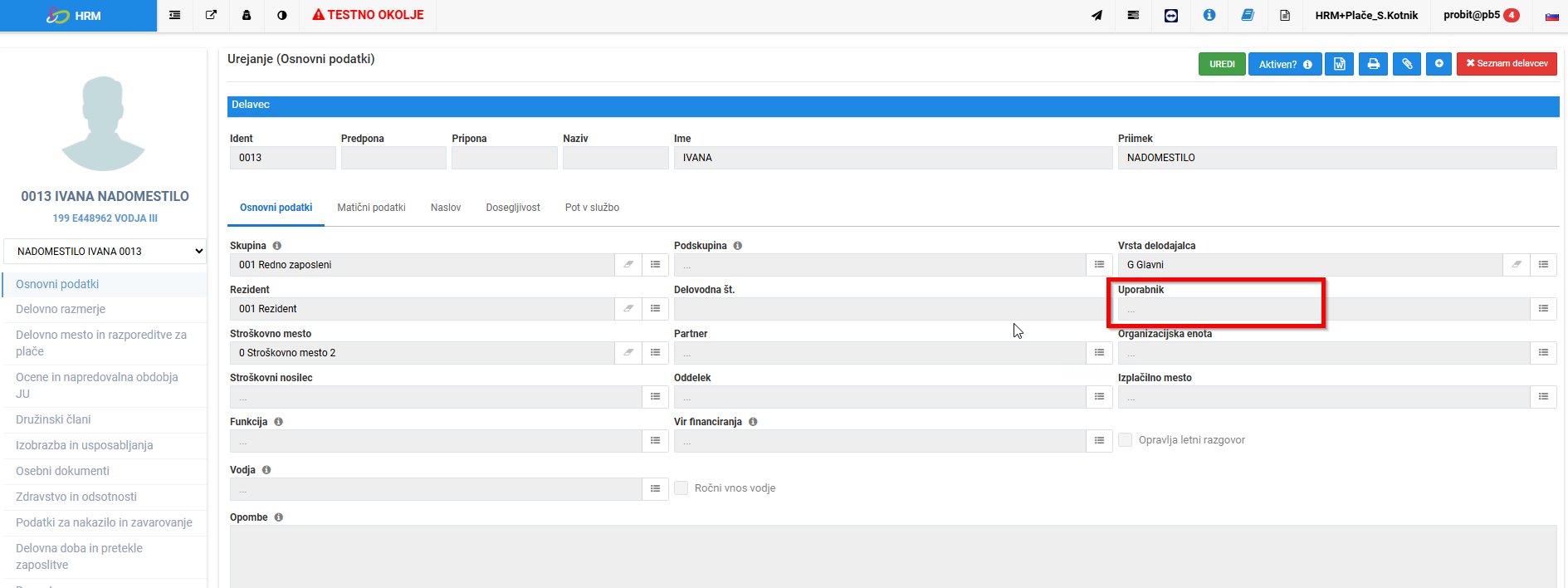Return to Seznam delavcev list
1568x588 pixels.
pyautogui.click(x=1507, y=64)
